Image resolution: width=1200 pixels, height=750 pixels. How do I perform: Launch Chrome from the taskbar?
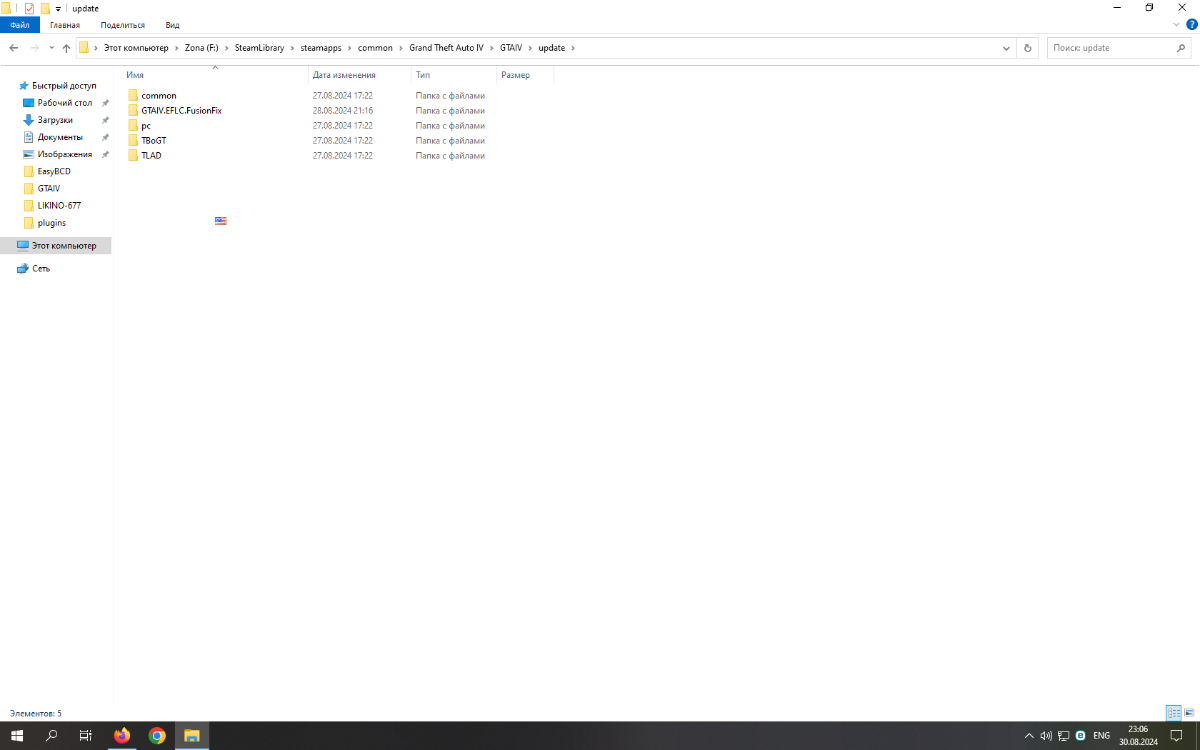click(x=157, y=736)
